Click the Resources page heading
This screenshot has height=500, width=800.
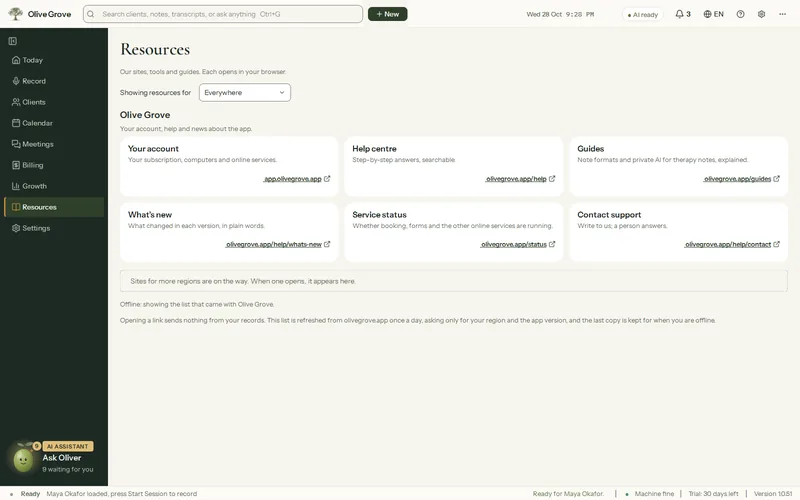point(155,49)
